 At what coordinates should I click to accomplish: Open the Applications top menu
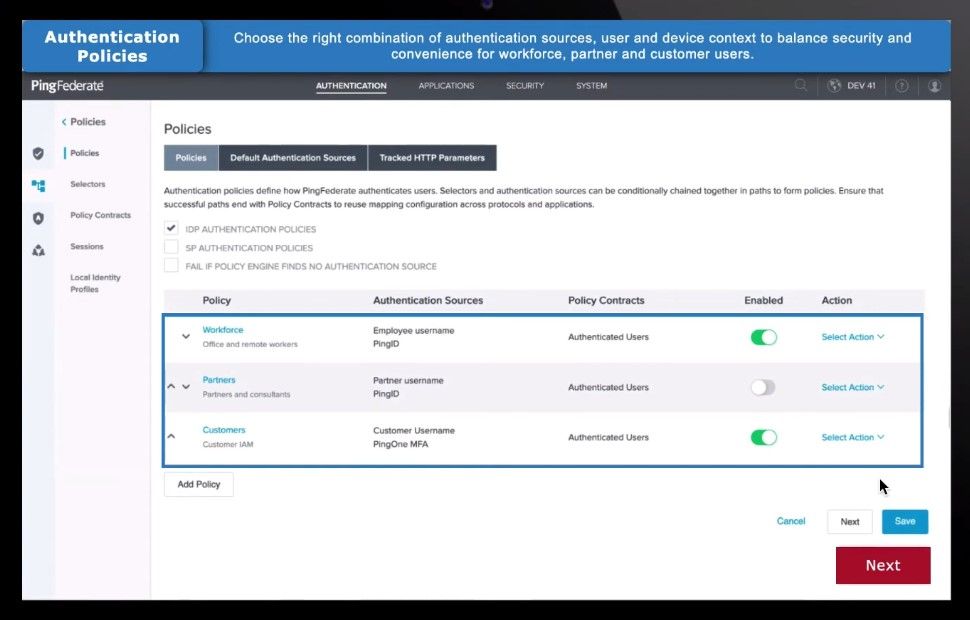(446, 86)
